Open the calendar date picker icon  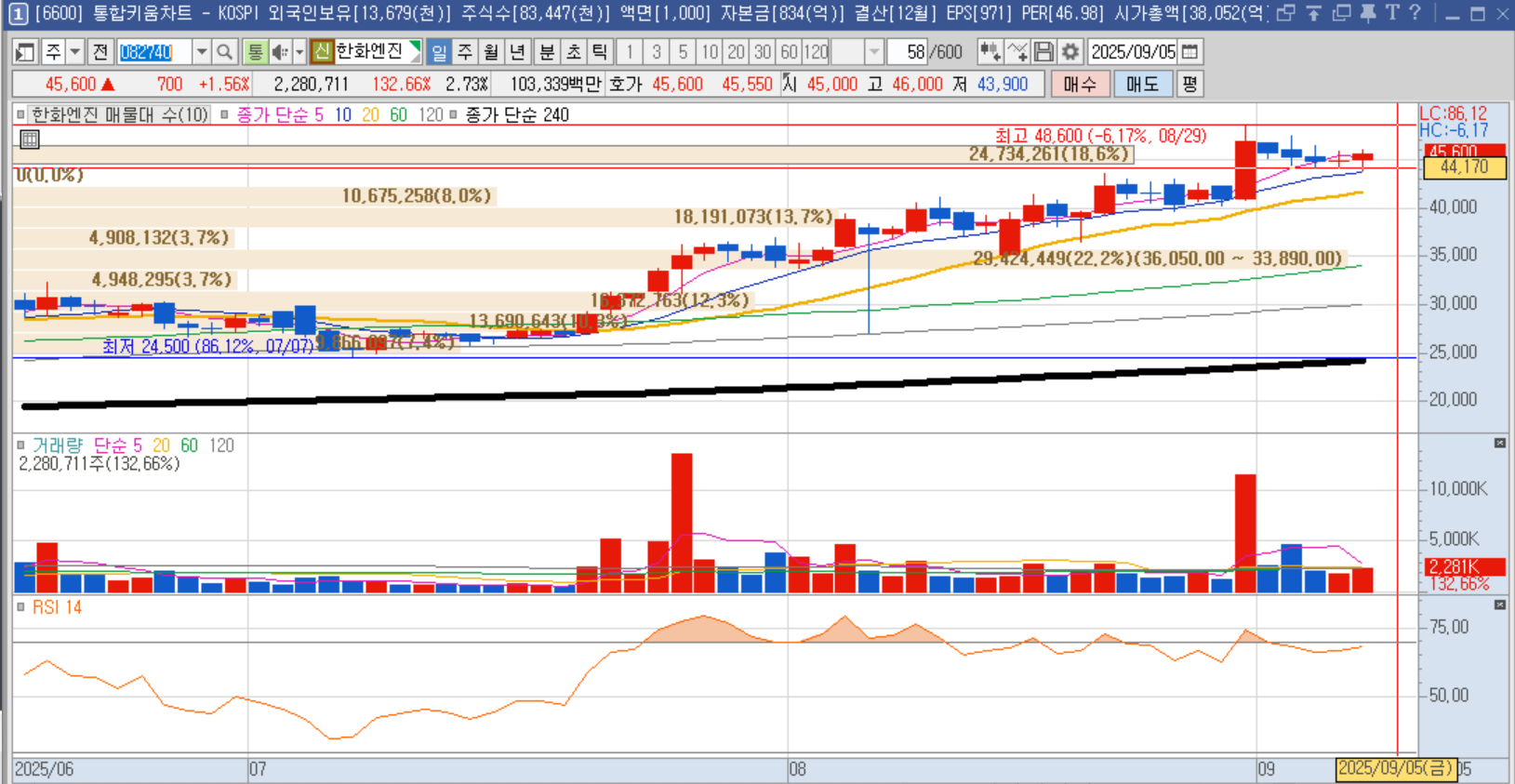coord(1189,52)
